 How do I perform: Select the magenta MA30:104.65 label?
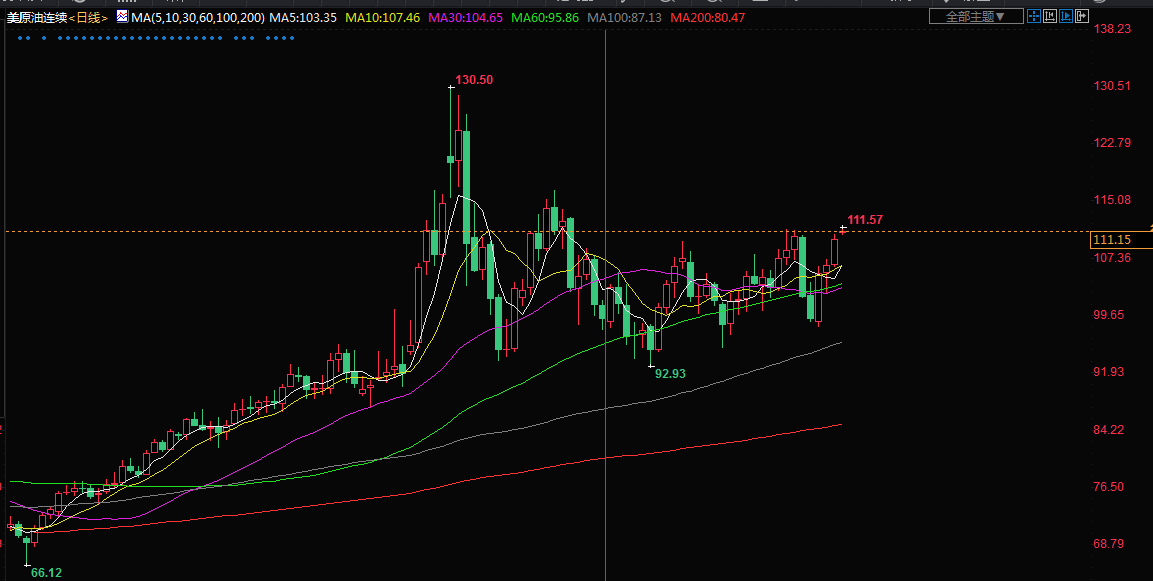point(466,18)
